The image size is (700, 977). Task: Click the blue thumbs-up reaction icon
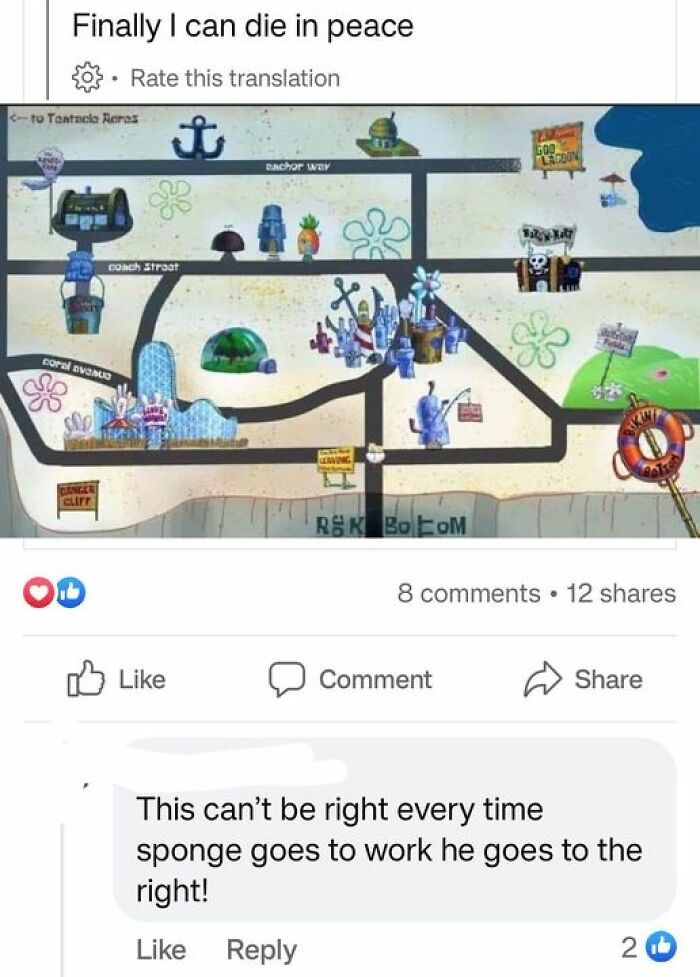pos(70,593)
